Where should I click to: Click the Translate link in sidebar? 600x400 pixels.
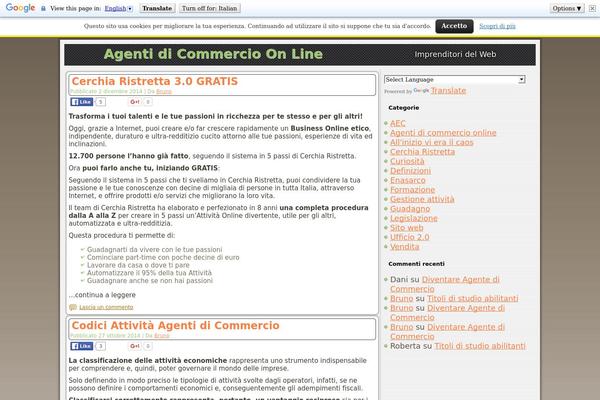(448, 91)
